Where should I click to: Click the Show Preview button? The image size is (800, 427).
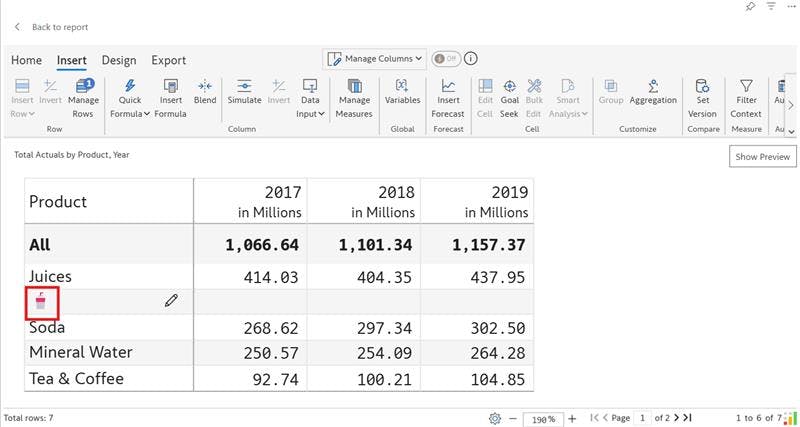click(763, 157)
